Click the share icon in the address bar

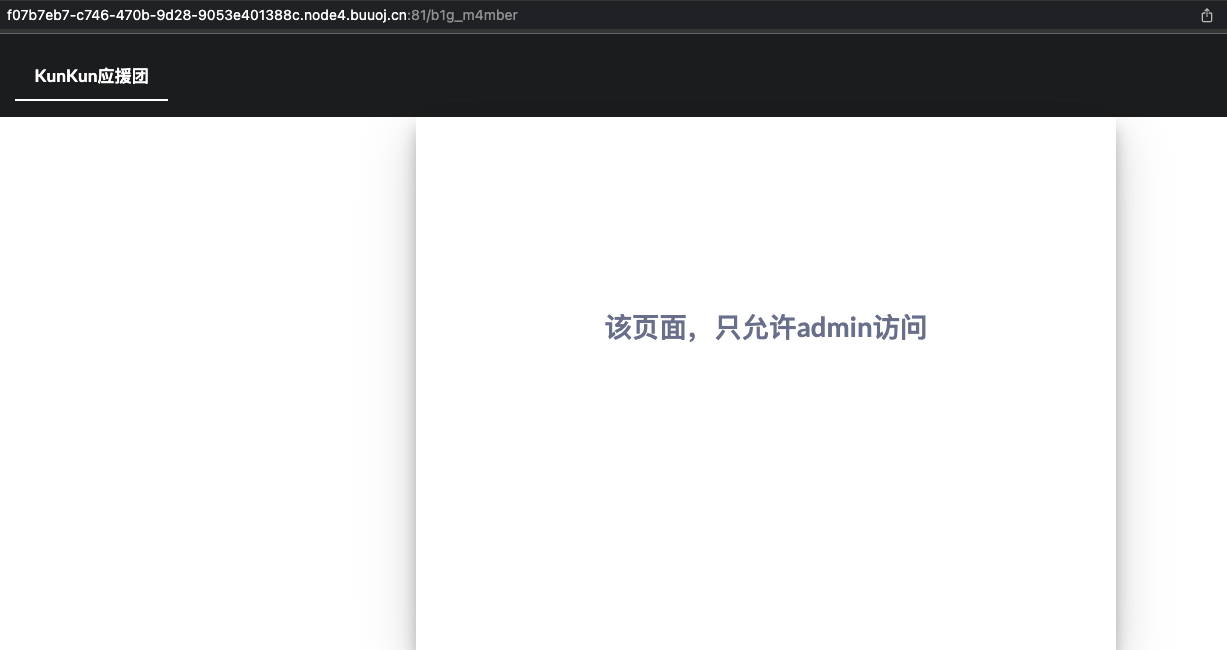click(1206, 15)
